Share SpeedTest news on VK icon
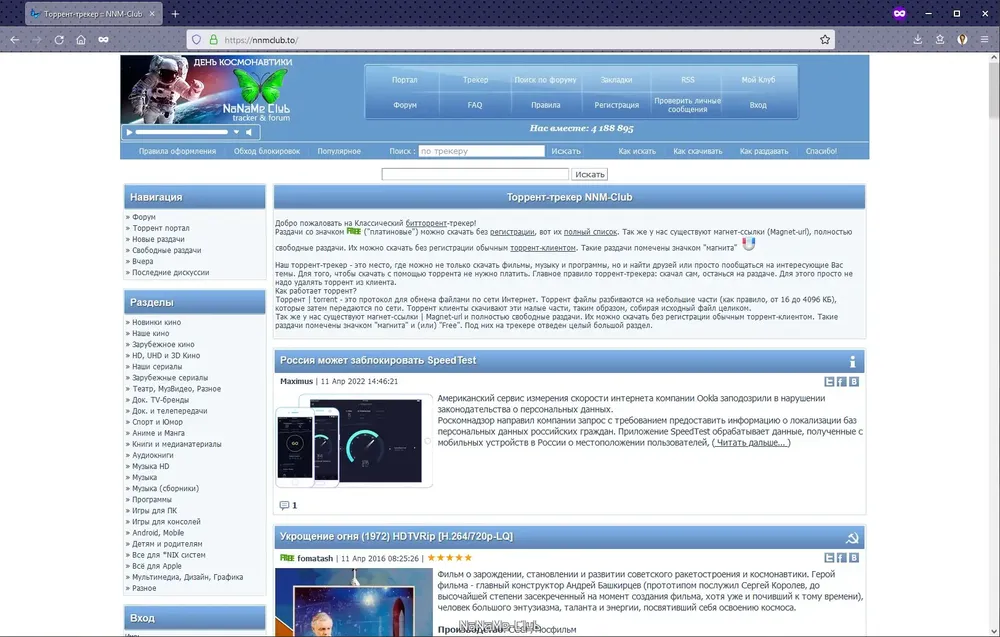Screen dimensions: 1000x637 [x=853, y=381]
